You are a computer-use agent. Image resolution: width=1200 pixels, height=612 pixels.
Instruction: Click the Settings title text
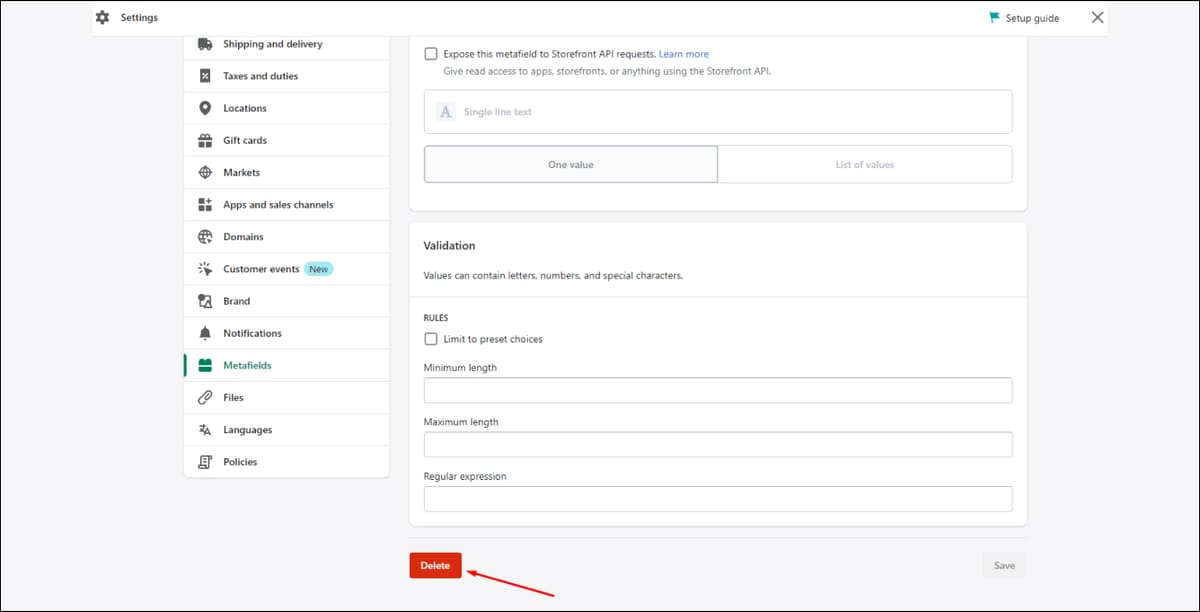click(x=139, y=18)
